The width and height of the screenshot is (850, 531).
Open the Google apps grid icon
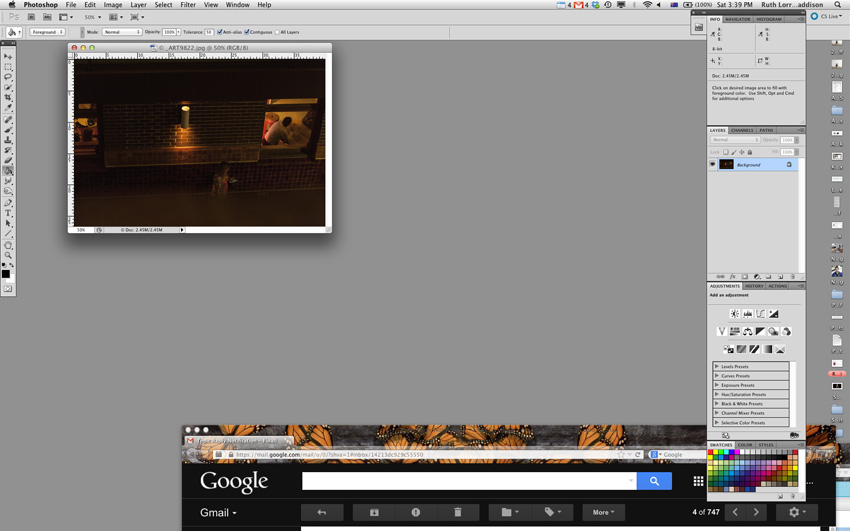tap(698, 481)
